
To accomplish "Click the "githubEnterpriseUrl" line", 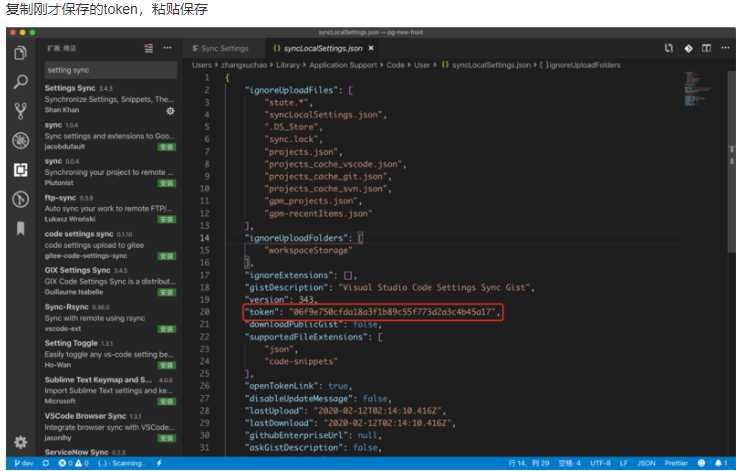I will 313,435.
